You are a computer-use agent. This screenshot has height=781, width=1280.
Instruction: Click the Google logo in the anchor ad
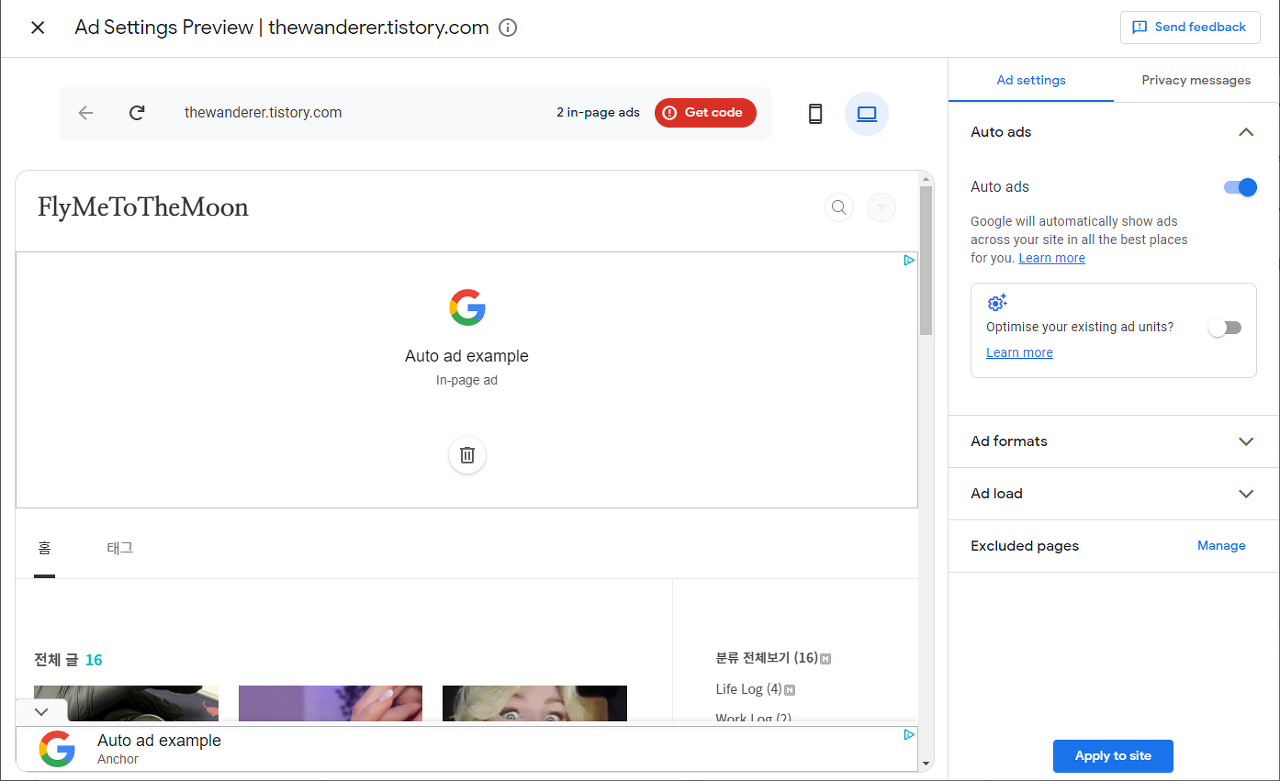(x=57, y=749)
